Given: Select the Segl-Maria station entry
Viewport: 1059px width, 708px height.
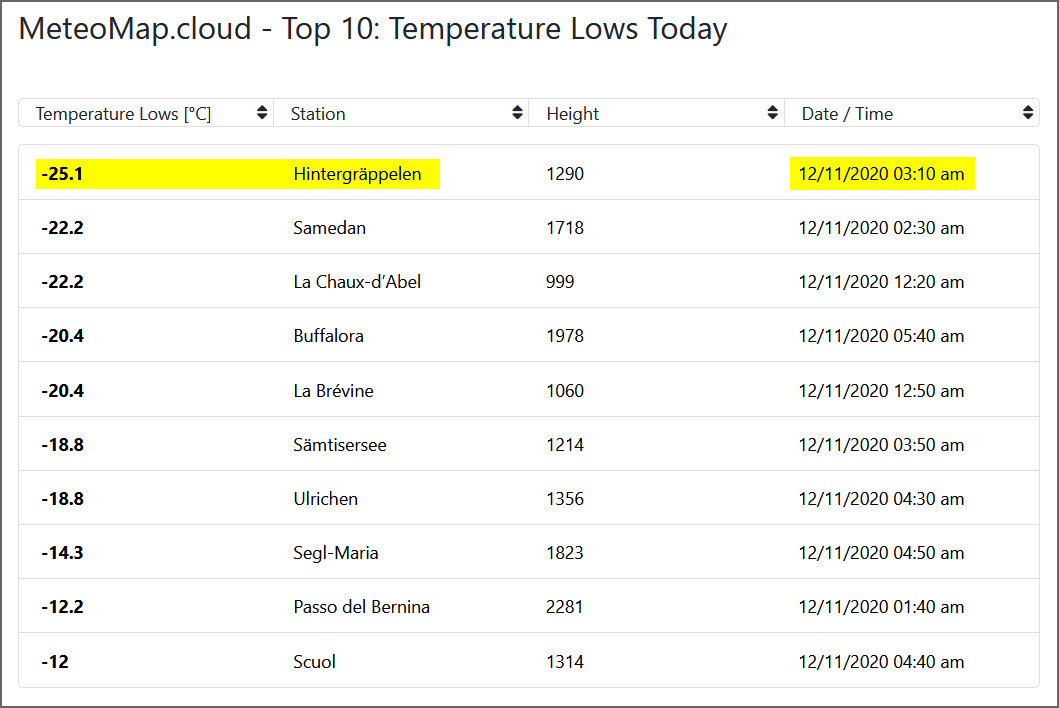Looking at the screenshot, I should point(336,553).
